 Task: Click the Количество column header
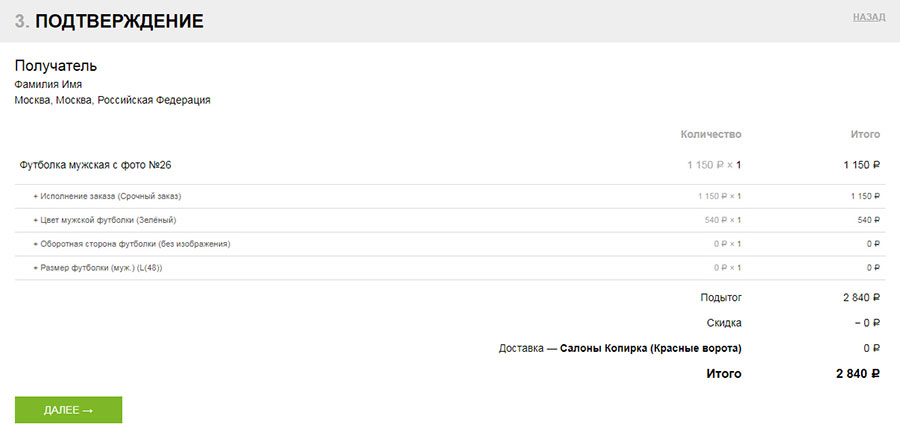tap(711, 134)
